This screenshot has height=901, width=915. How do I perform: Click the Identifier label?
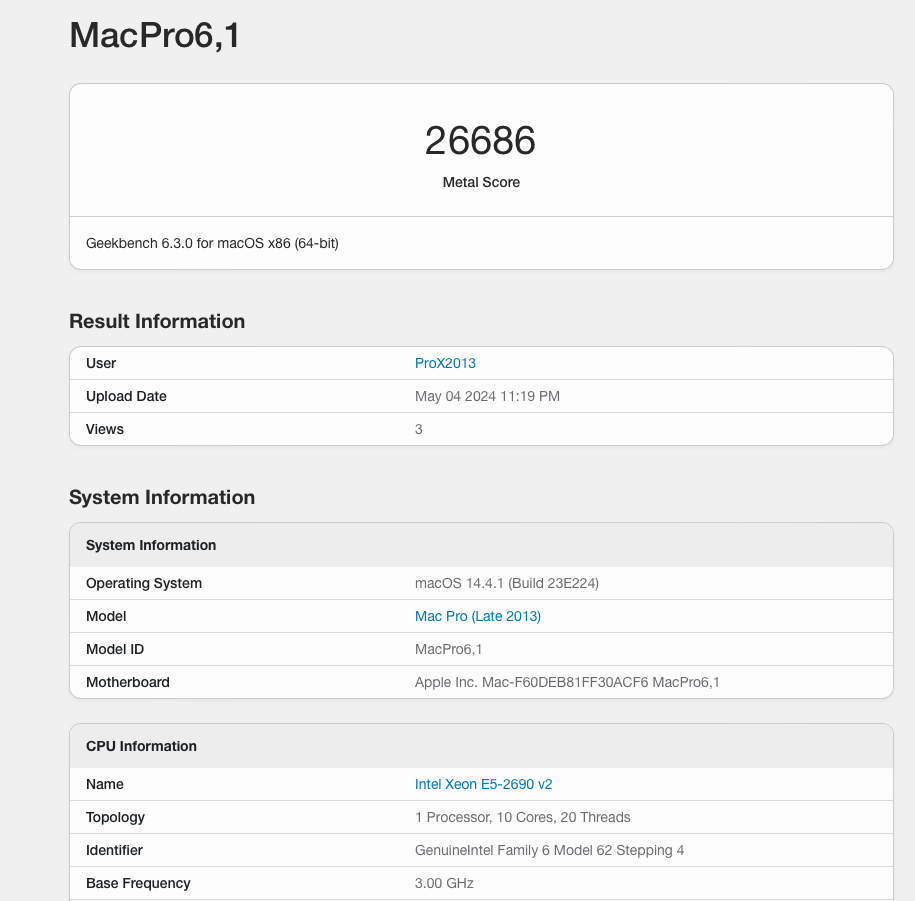pos(114,850)
